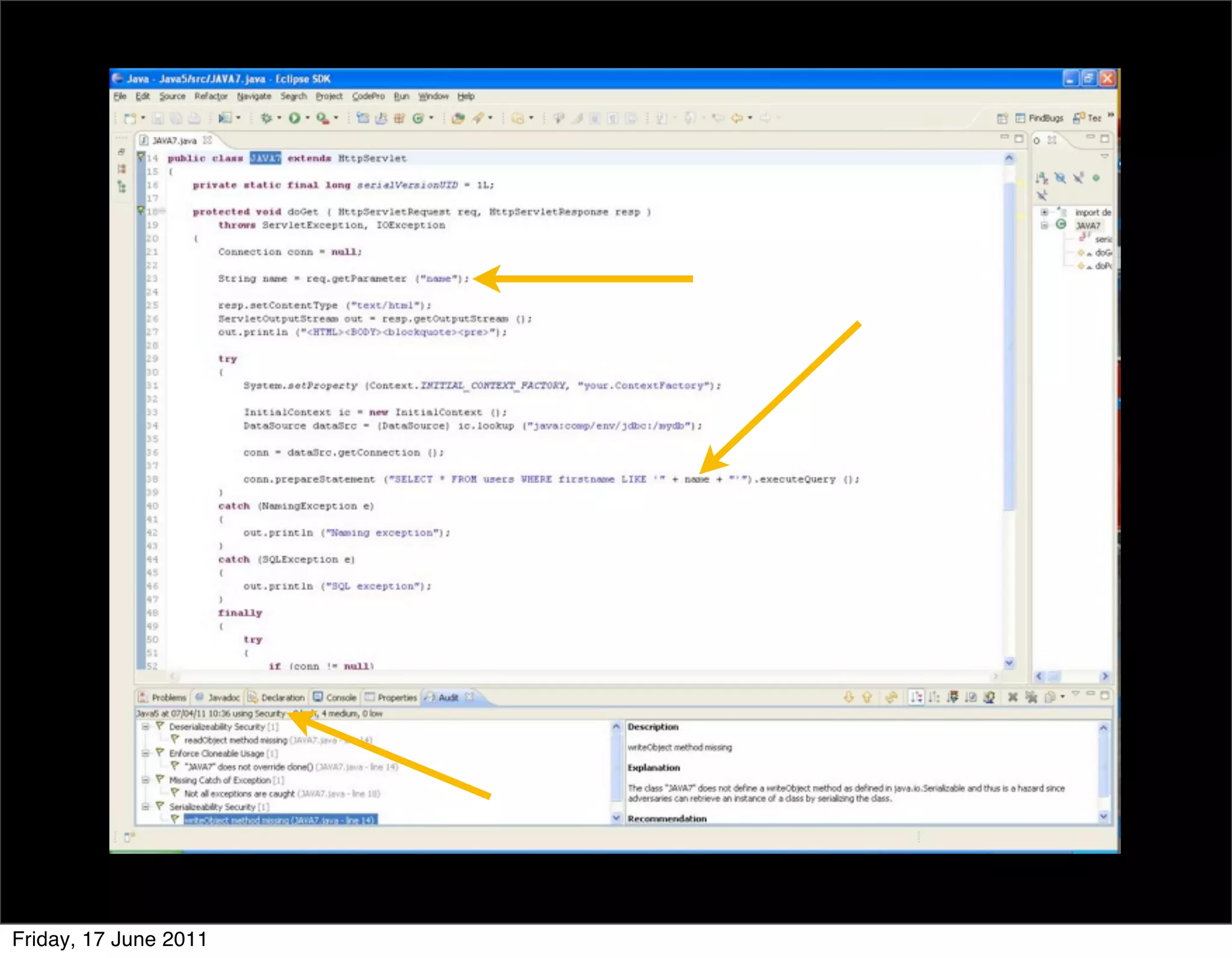Click the yellow down arrow in Audit view

click(848, 697)
